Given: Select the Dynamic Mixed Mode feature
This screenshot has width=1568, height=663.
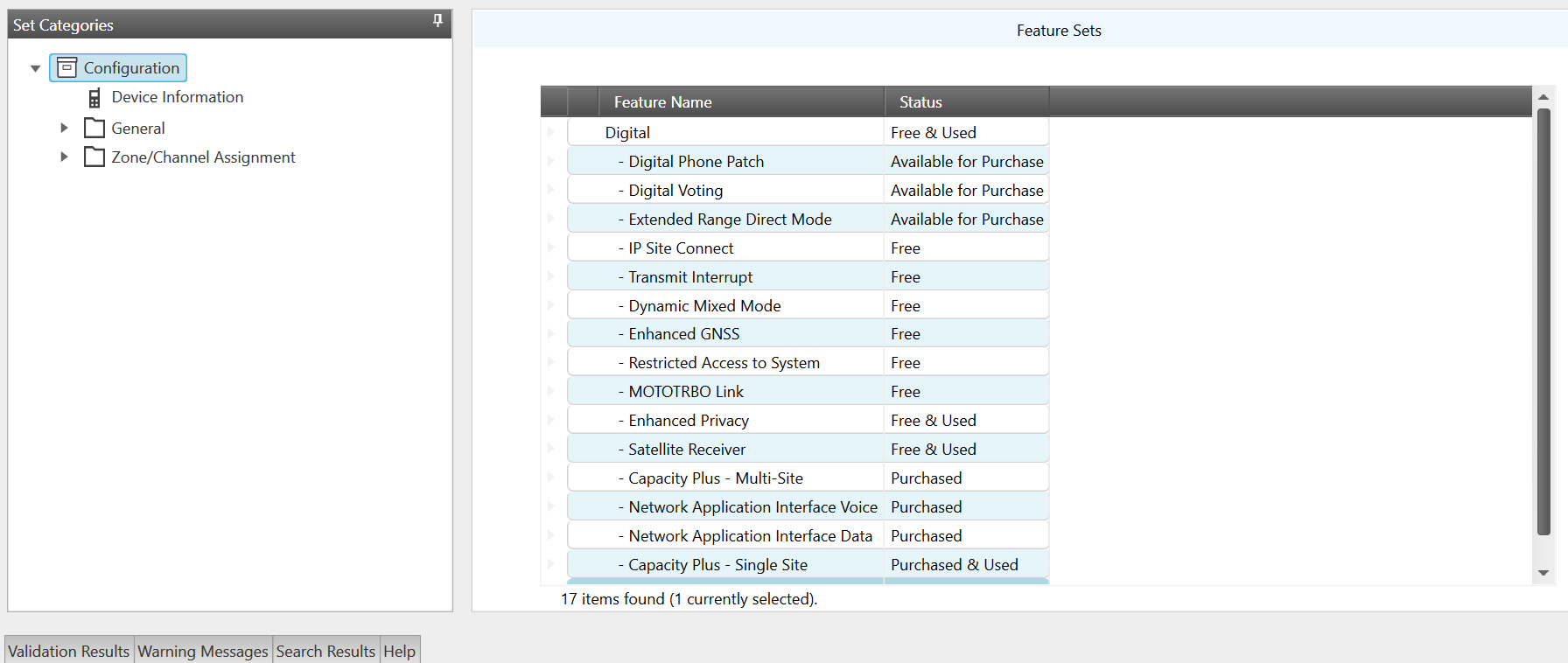Looking at the screenshot, I should pyautogui.click(x=808, y=306).
